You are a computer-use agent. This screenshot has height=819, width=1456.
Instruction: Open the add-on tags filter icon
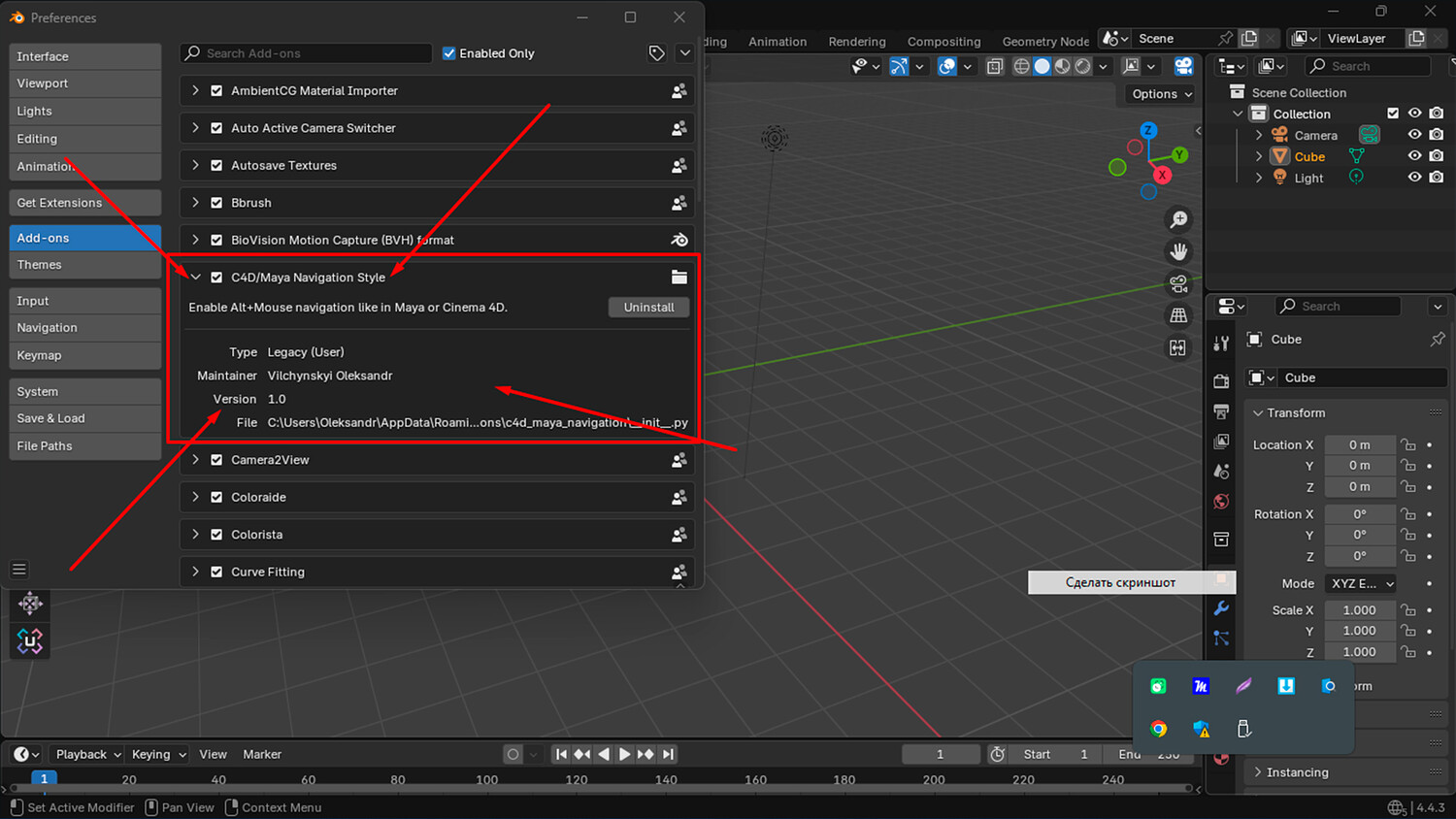point(657,53)
